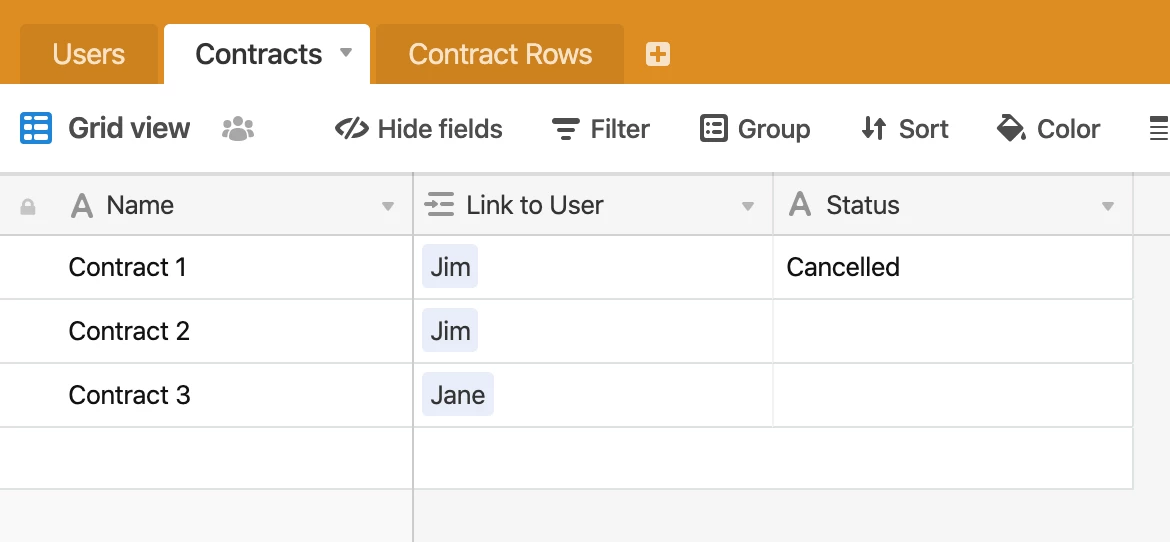Click the collaborators people icon

(x=238, y=128)
